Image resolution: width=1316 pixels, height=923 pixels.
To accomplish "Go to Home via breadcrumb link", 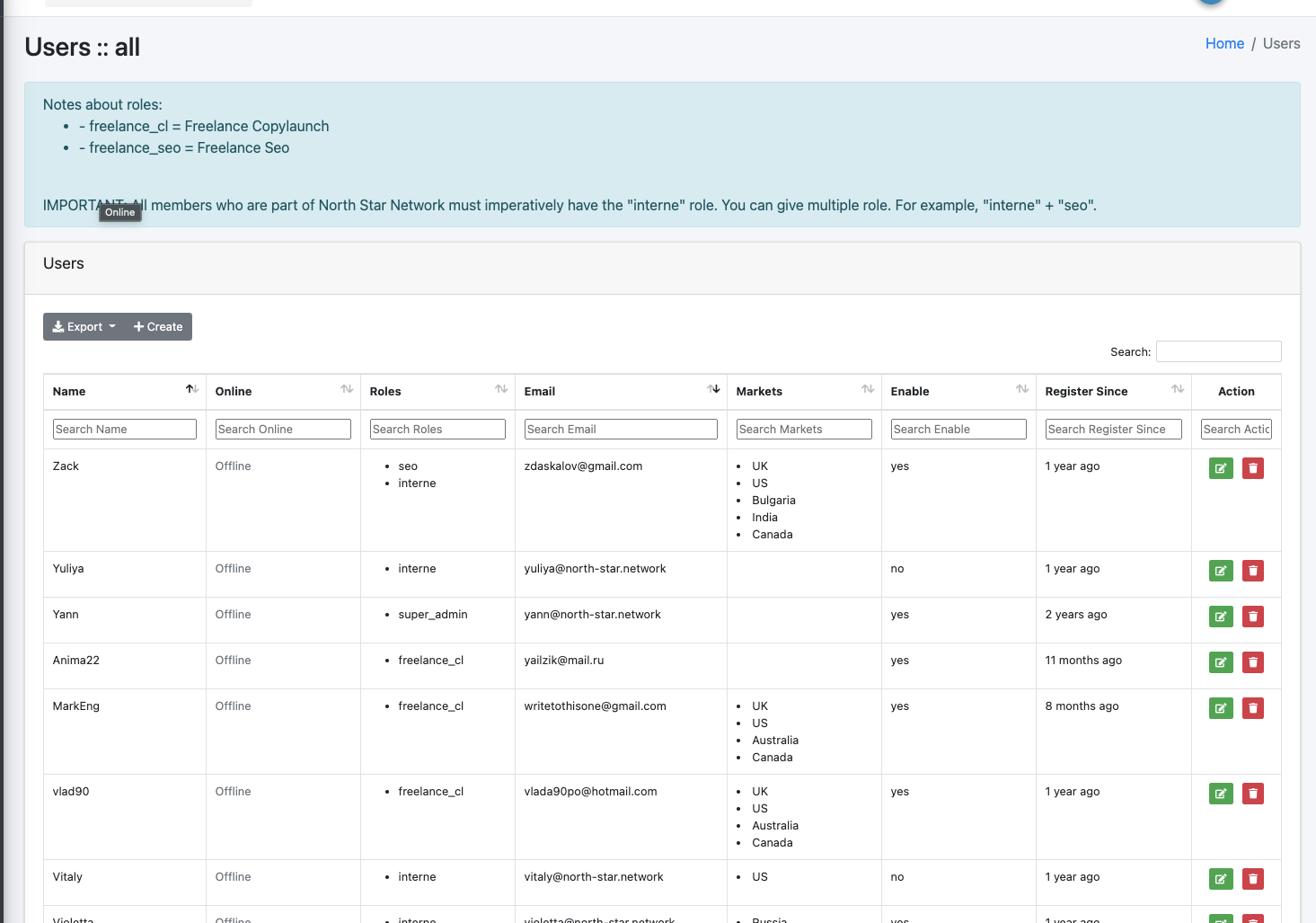I will pyautogui.click(x=1223, y=43).
